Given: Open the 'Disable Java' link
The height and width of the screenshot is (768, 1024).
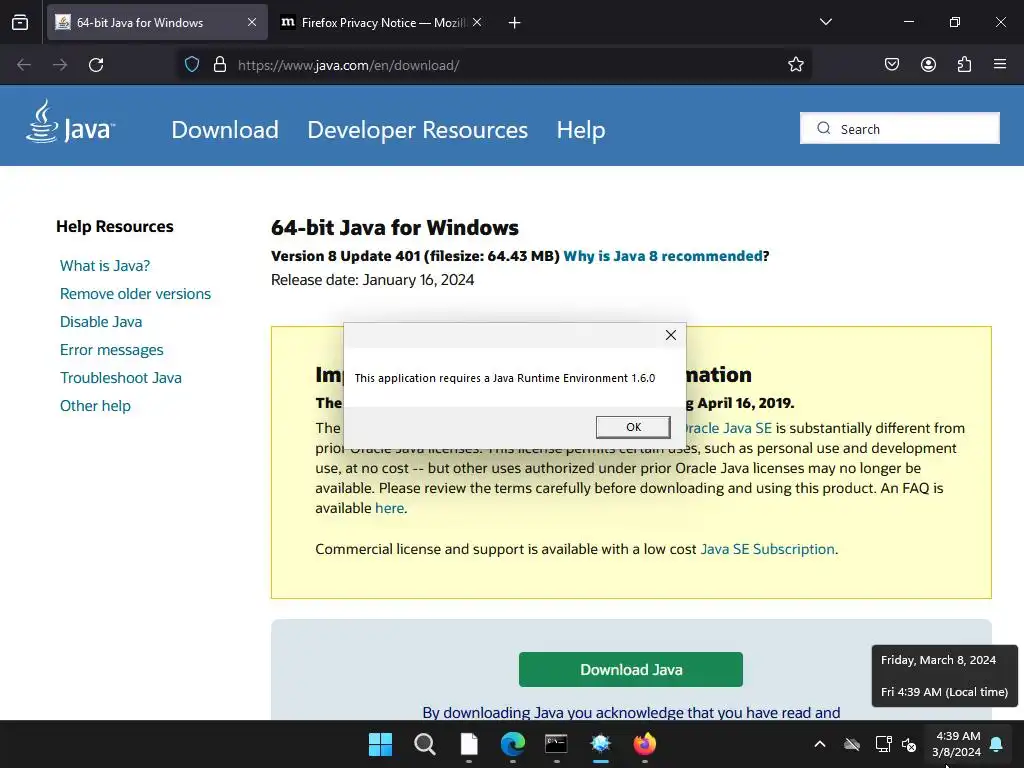Looking at the screenshot, I should tap(101, 322).
